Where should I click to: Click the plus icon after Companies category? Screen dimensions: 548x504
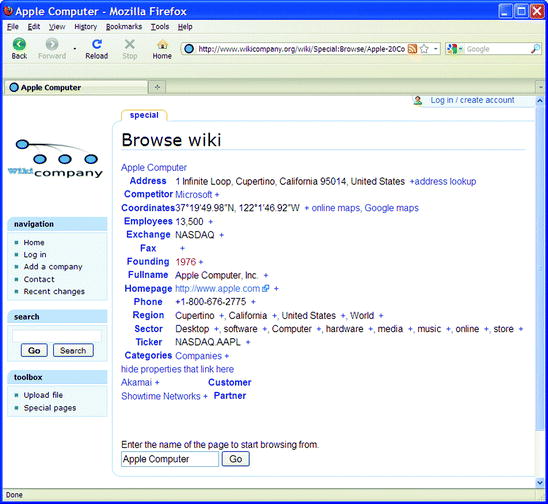[x=227, y=356]
